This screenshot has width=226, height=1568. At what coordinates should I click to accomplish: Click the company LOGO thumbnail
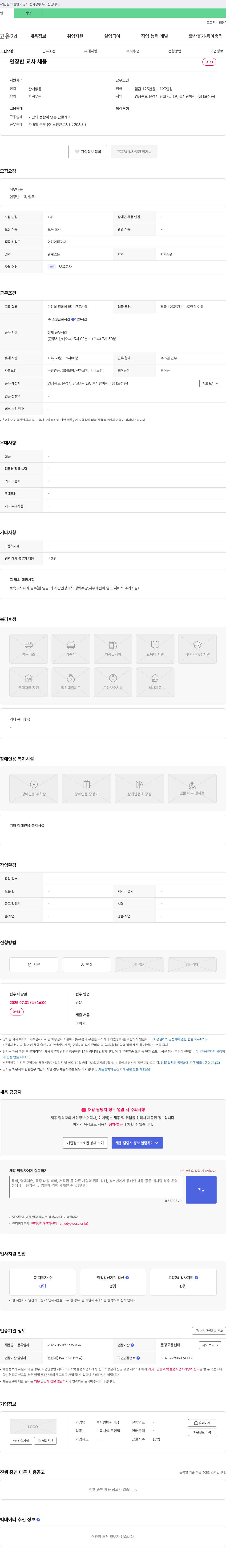33,1427
